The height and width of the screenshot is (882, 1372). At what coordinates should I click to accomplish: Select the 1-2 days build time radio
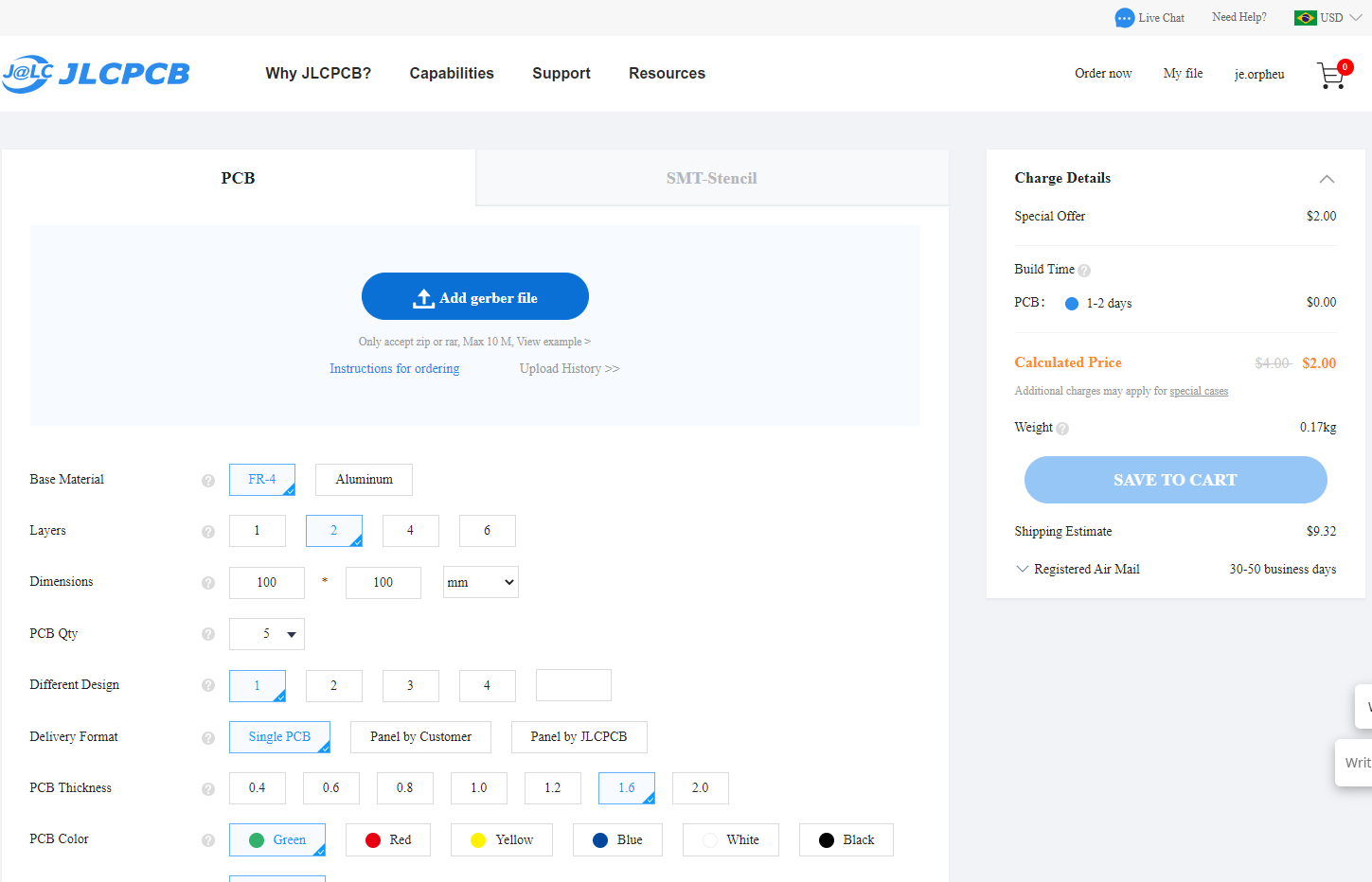[x=1072, y=304]
